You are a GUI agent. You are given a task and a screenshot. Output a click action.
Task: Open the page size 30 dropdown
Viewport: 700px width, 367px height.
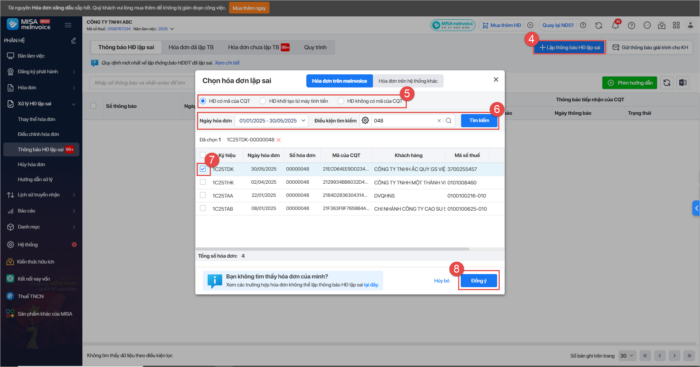pos(626,356)
